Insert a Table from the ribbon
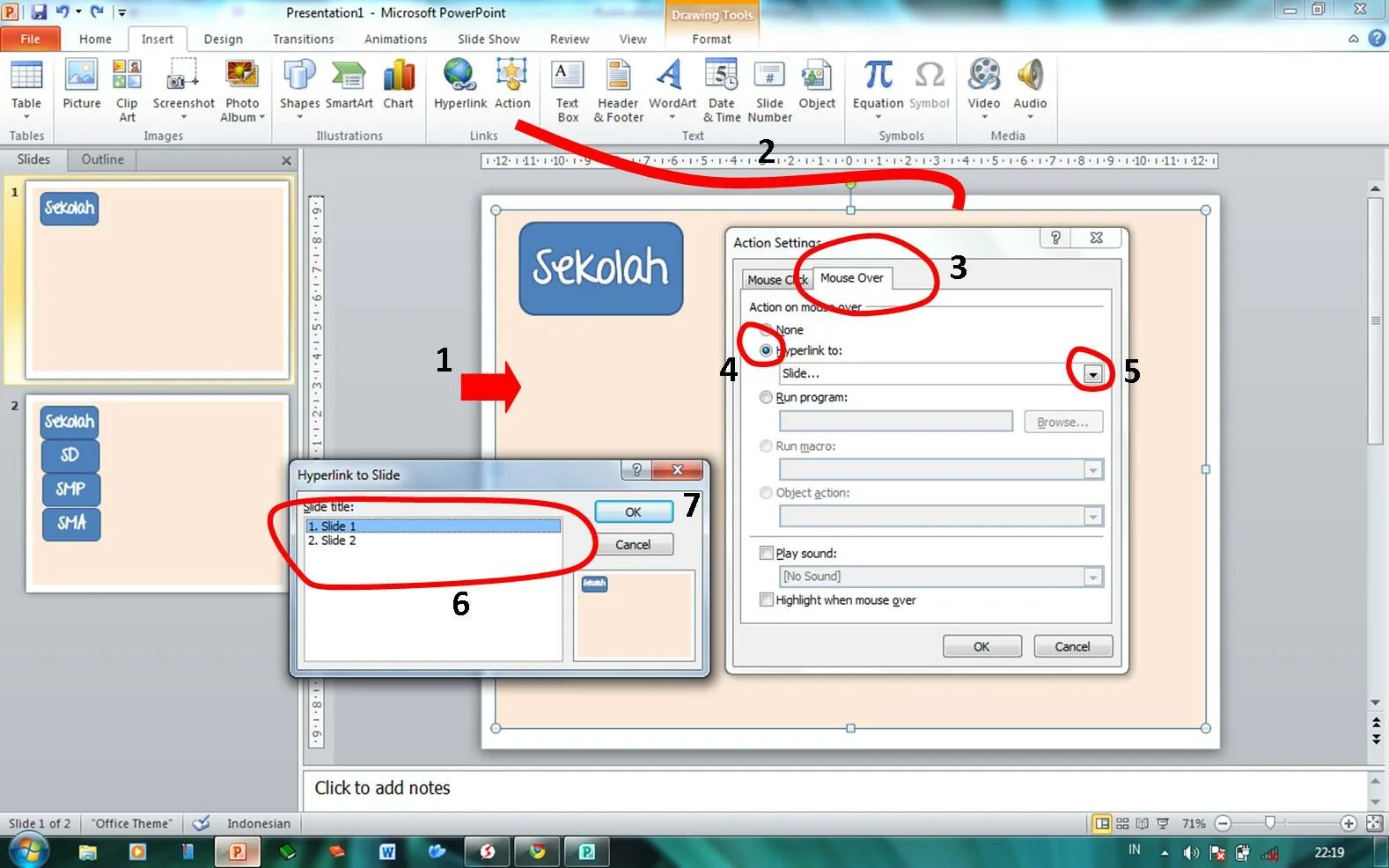Screen dimensions: 1389x868 coord(26,88)
